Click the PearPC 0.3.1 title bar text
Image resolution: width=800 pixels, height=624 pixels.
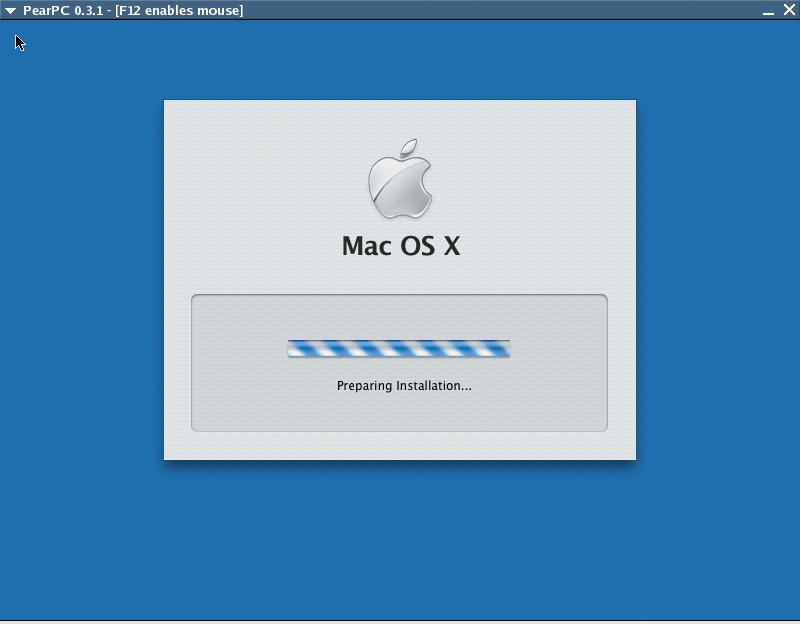tap(133, 10)
